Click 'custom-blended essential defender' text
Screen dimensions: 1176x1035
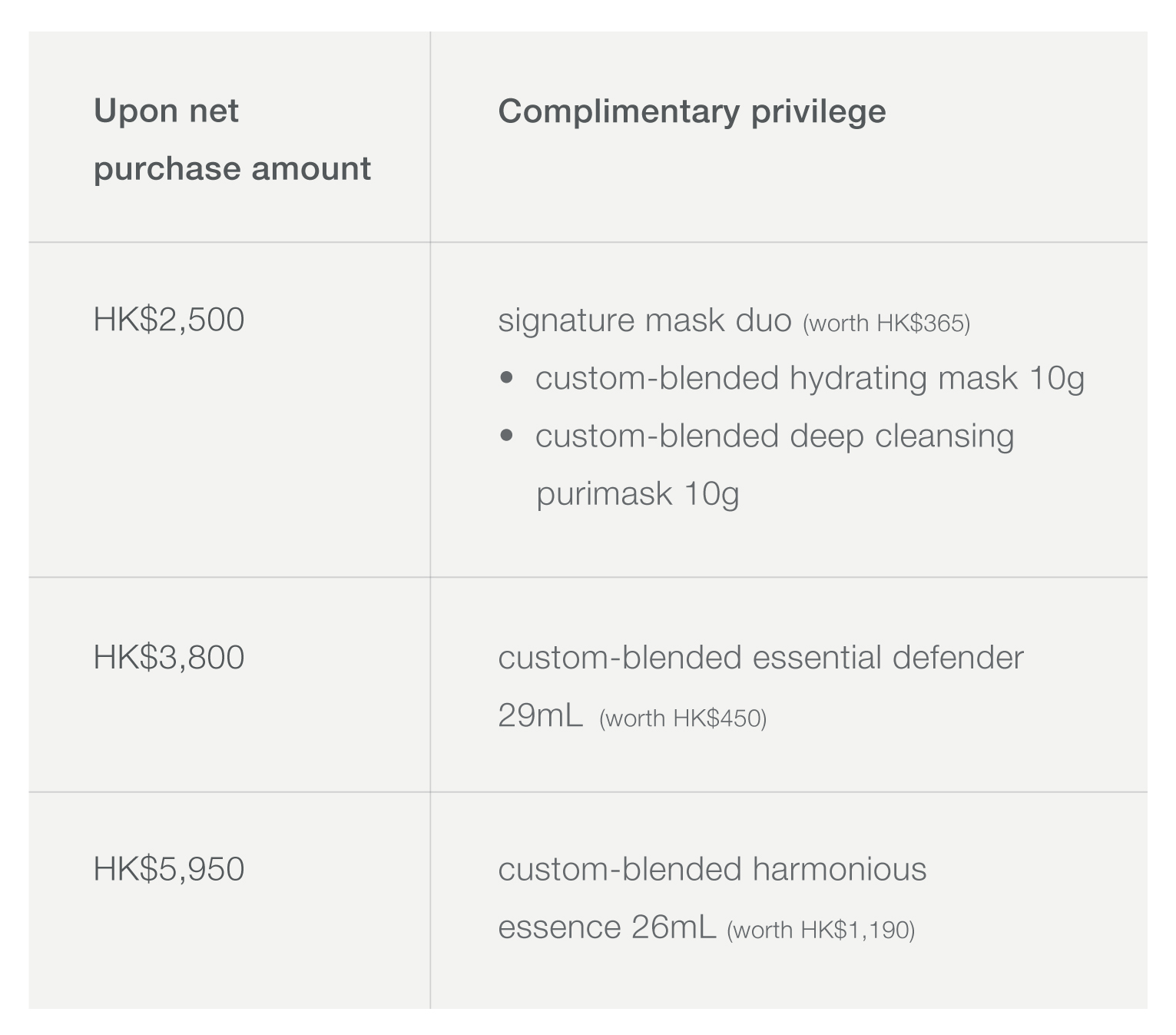pos(760,658)
